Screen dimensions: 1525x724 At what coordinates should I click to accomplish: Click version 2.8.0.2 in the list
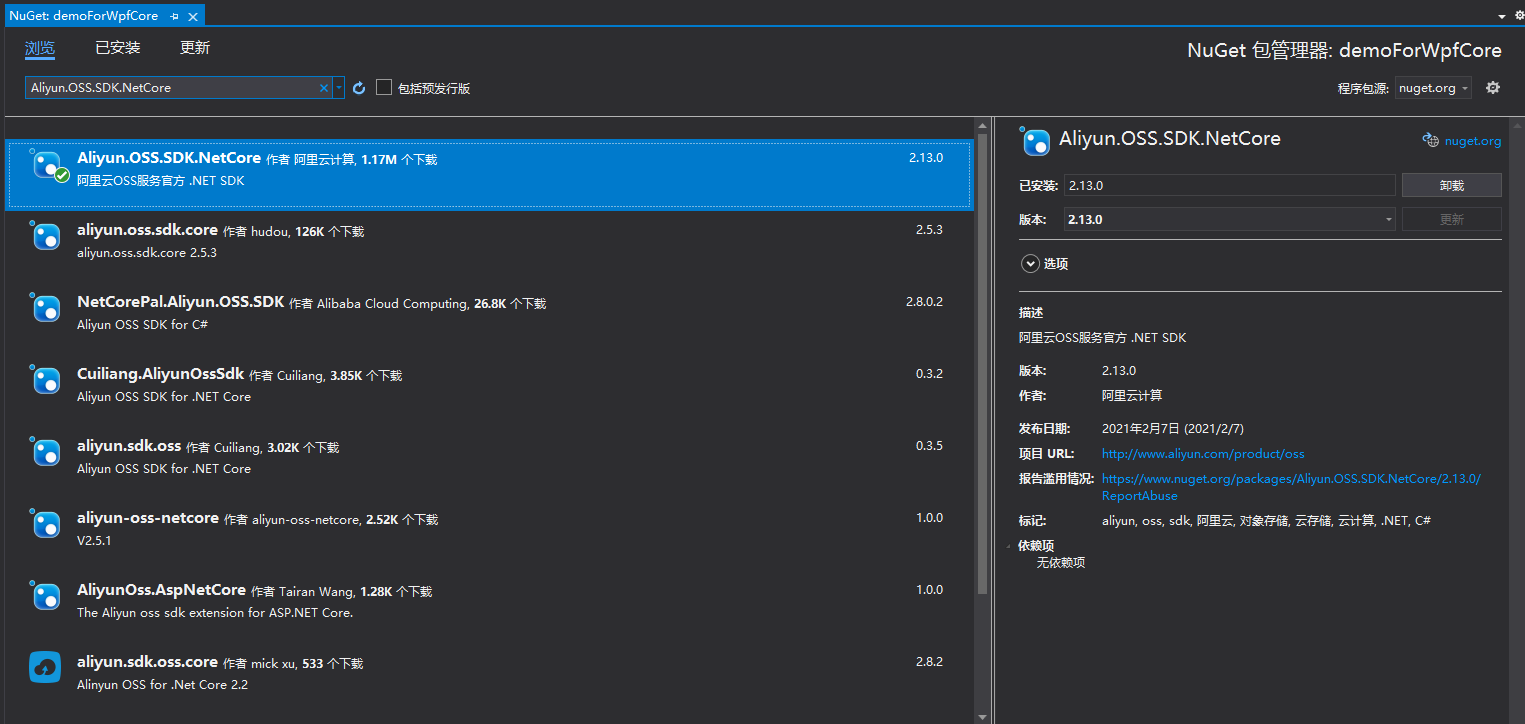tap(924, 302)
